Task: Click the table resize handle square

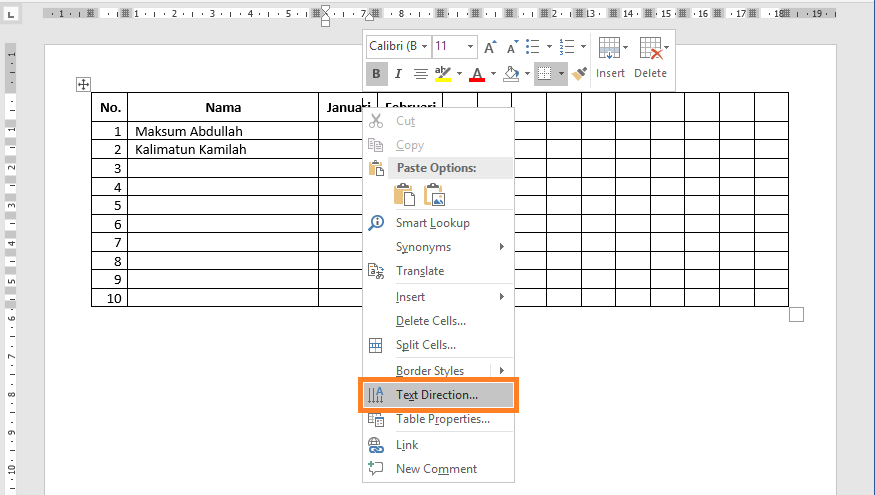Action: coord(796,315)
